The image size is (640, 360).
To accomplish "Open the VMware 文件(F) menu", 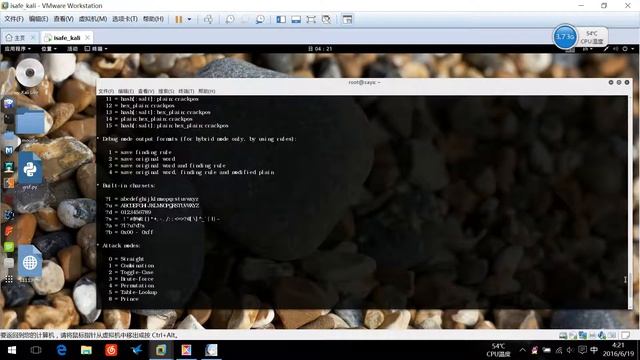I will (14, 19).
